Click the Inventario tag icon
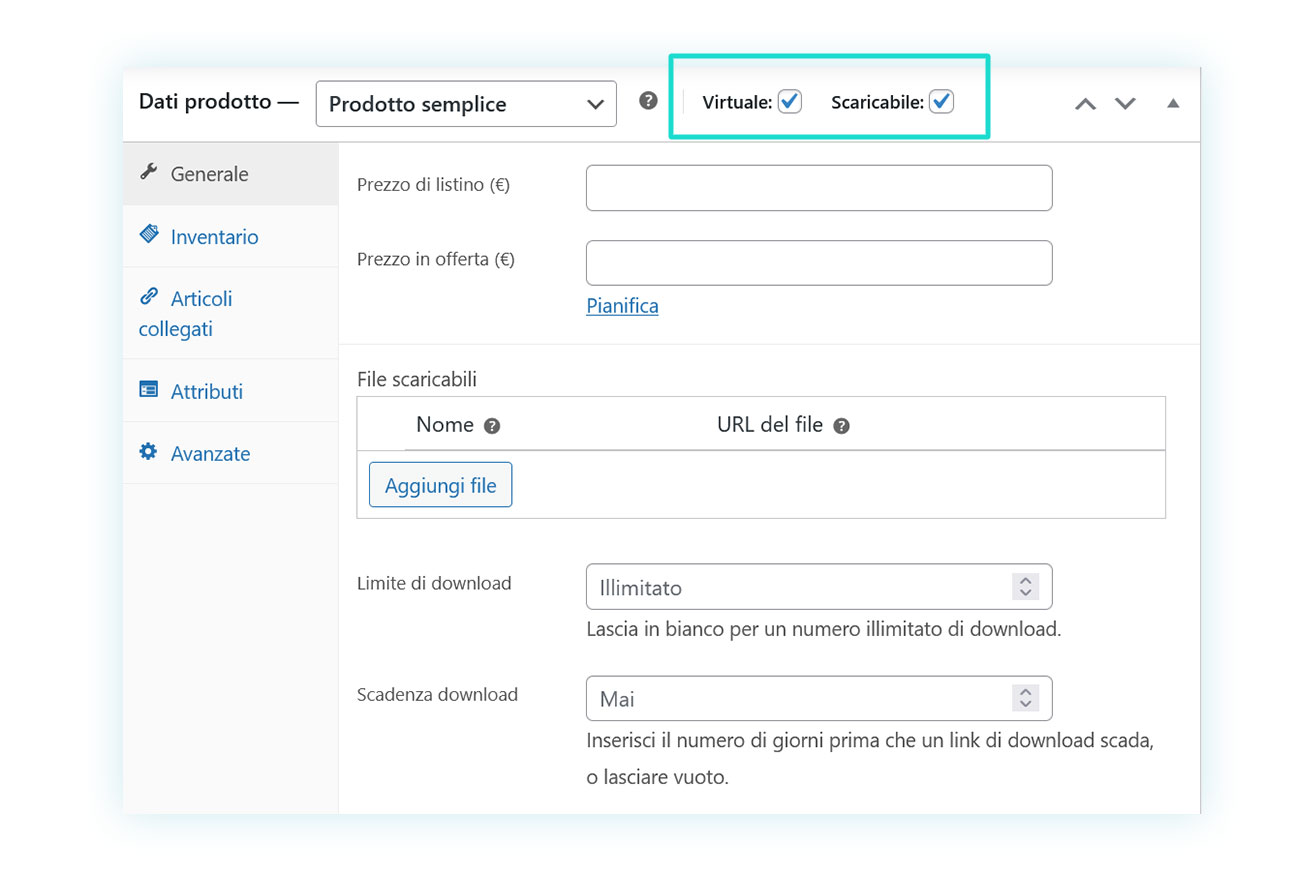 coord(149,234)
